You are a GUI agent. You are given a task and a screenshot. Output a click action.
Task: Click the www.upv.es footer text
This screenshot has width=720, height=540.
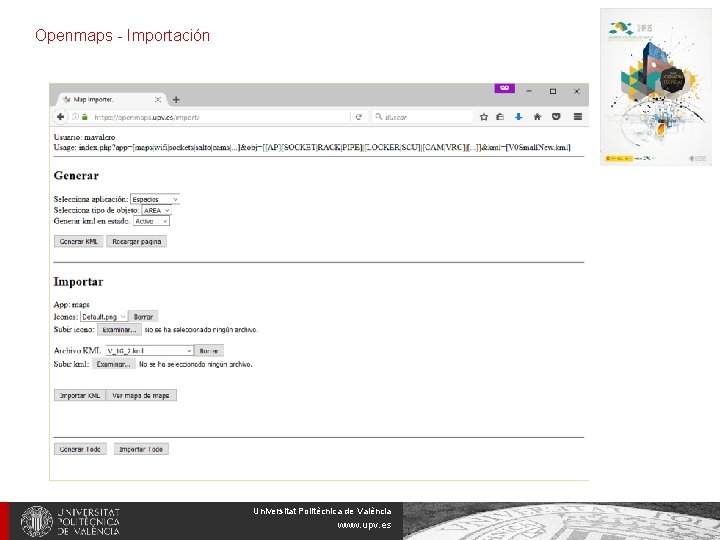click(x=364, y=525)
